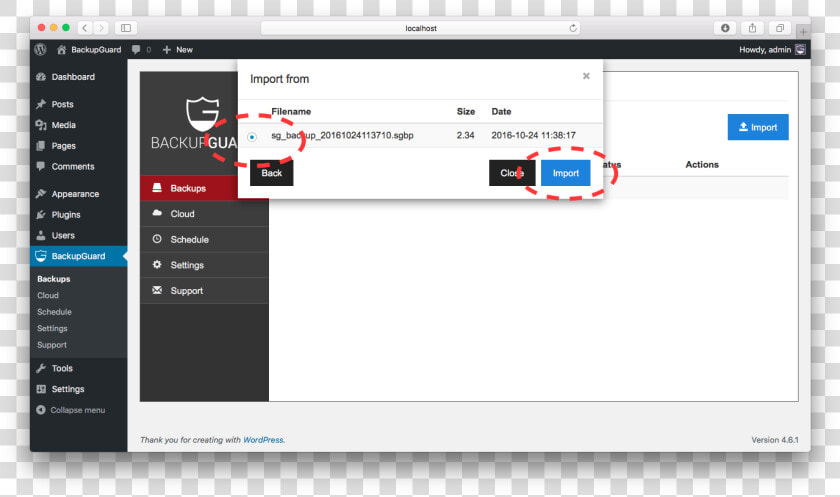Click the browser back arrow

pos(85,28)
